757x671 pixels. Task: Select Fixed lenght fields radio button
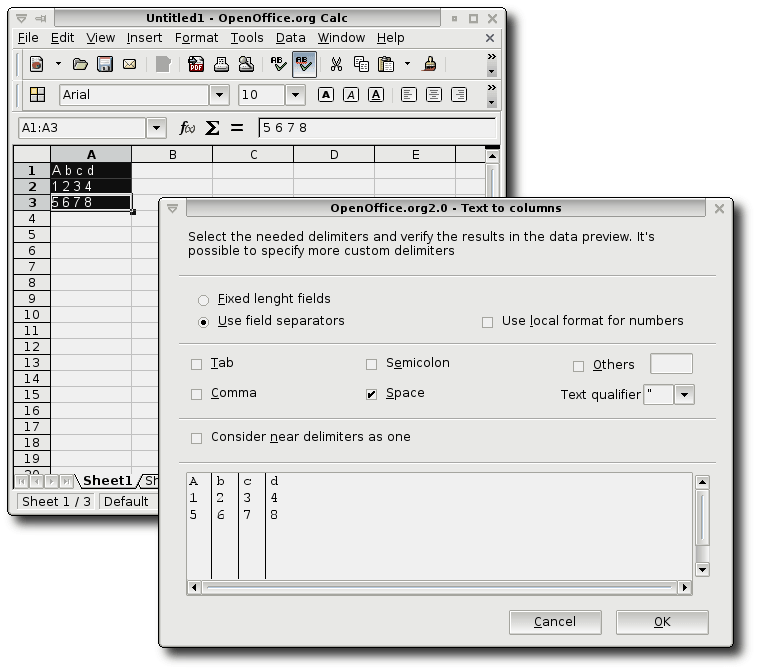pyautogui.click(x=203, y=300)
